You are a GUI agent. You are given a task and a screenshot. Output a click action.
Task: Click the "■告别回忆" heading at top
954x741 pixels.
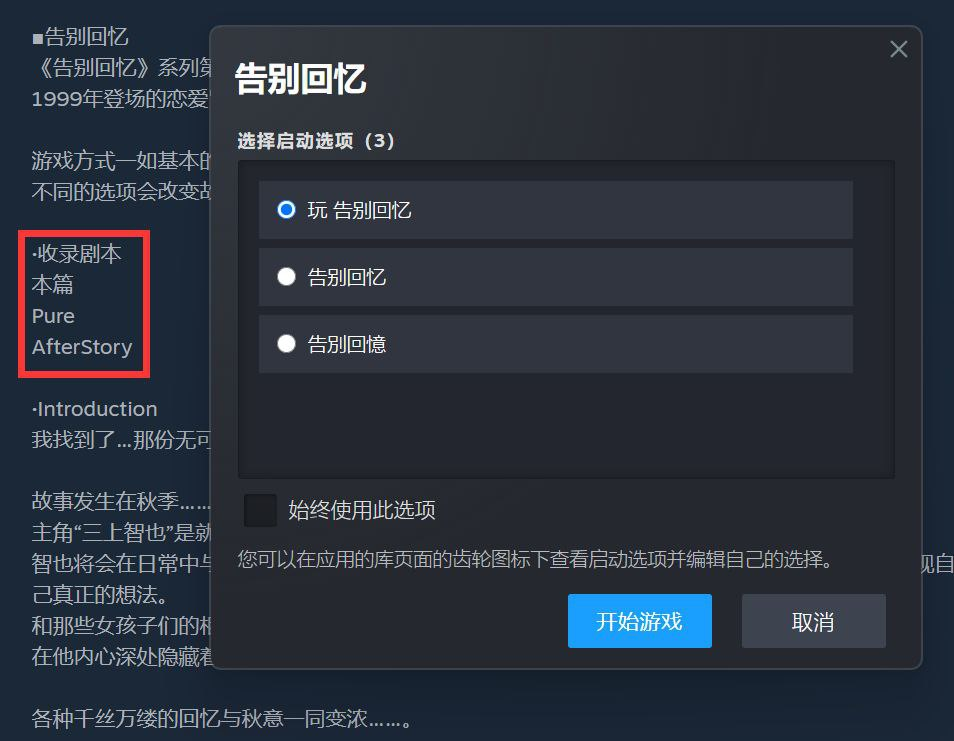(80, 37)
